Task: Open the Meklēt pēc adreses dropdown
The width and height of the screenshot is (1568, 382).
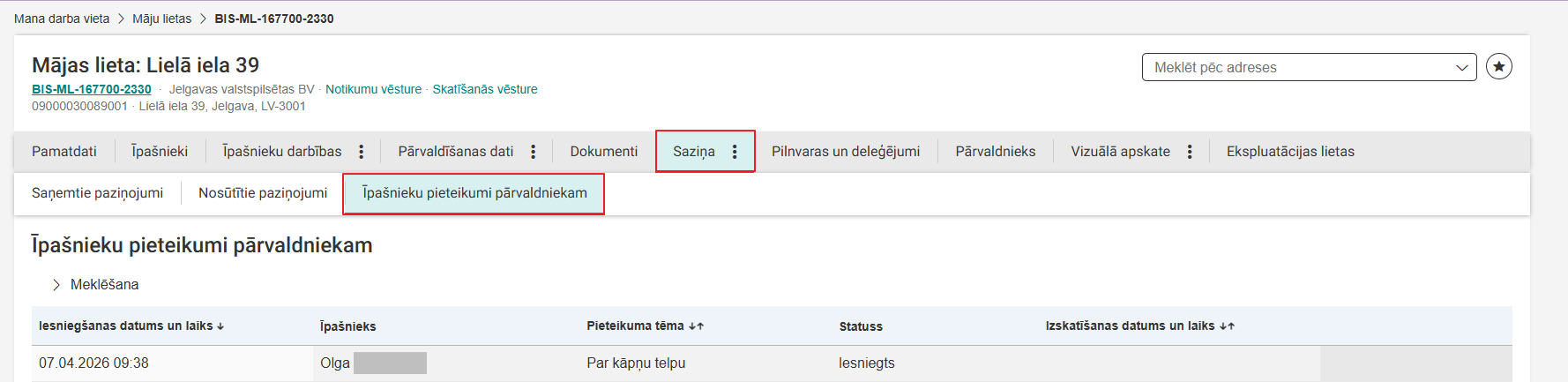Action: (x=1308, y=67)
